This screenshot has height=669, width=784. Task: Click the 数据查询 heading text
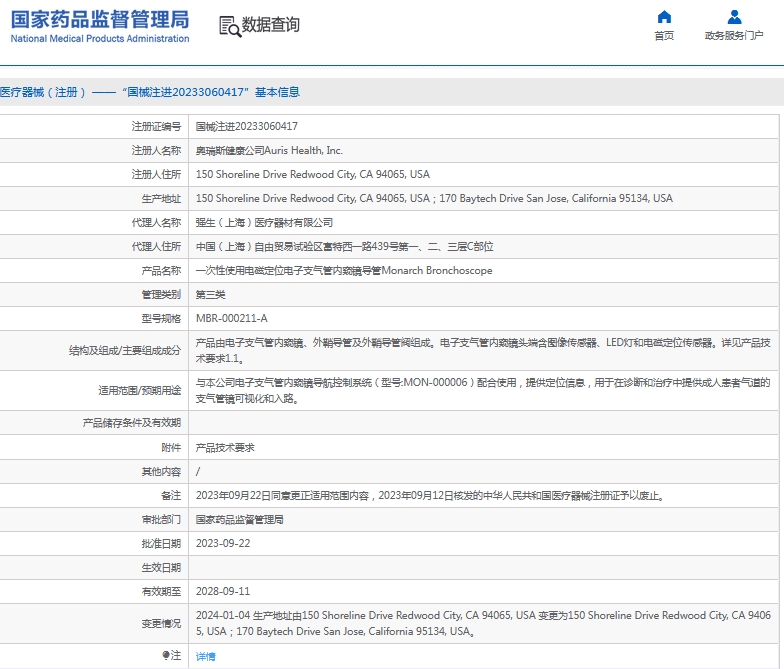tap(271, 25)
